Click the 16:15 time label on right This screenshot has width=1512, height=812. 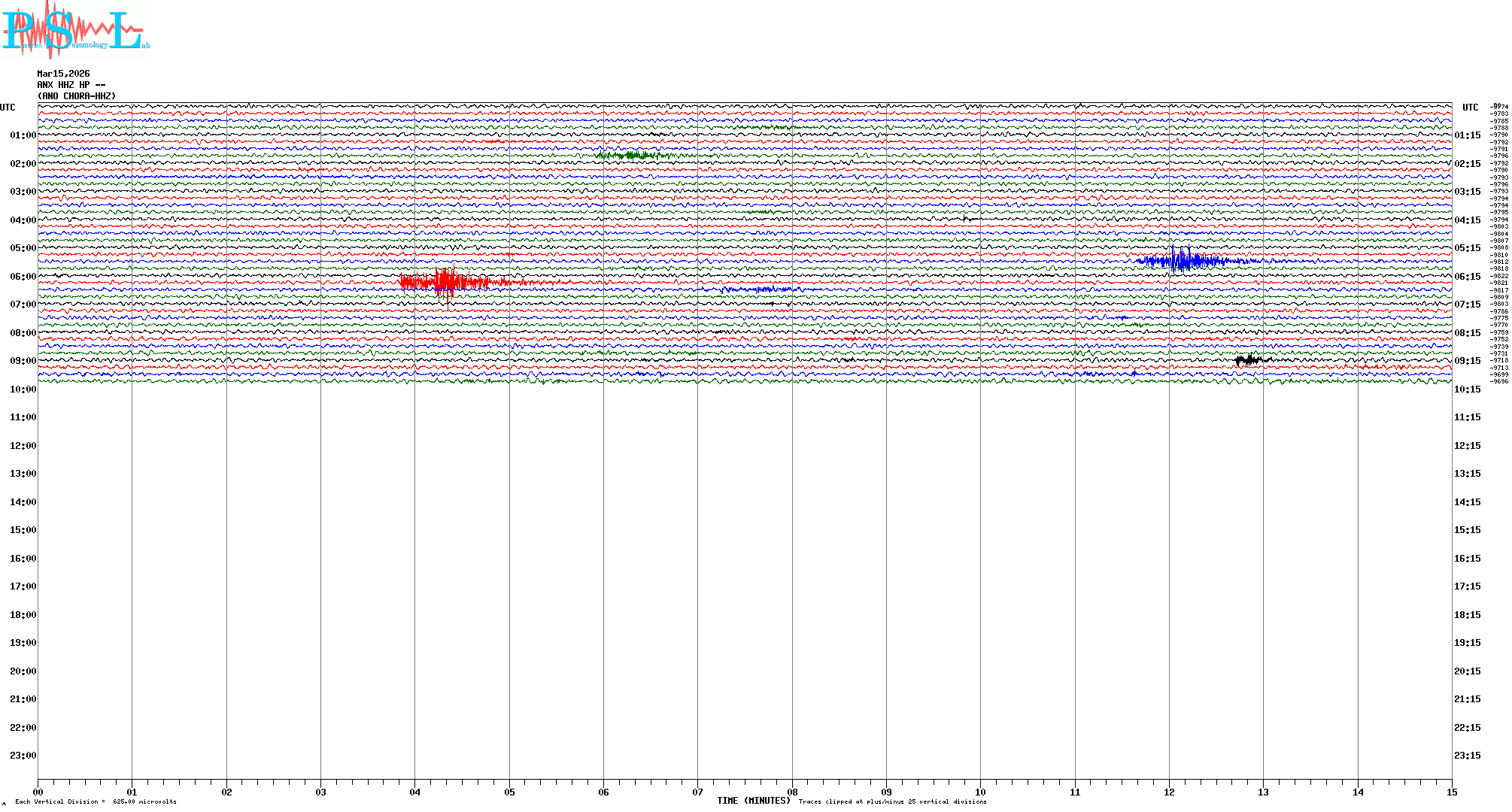click(1467, 559)
